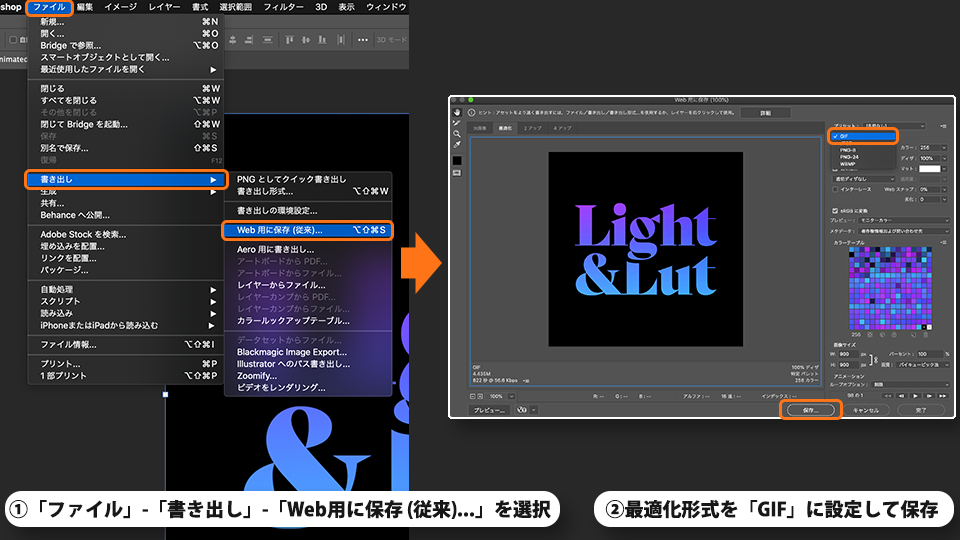Click the three-dots more options toolbar icon
This screenshot has width=960, height=540.
click(363, 40)
